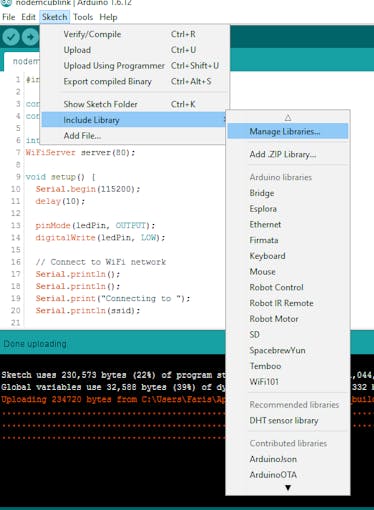The width and height of the screenshot is (374, 510).
Task: Click console line 'Sketch uses 230,573 bytes'
Action: [x=113, y=375]
